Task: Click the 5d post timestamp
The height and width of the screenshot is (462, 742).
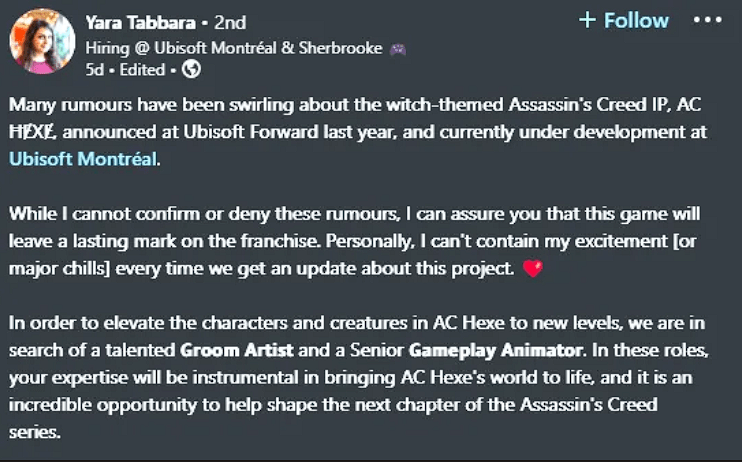Action: tap(95, 70)
